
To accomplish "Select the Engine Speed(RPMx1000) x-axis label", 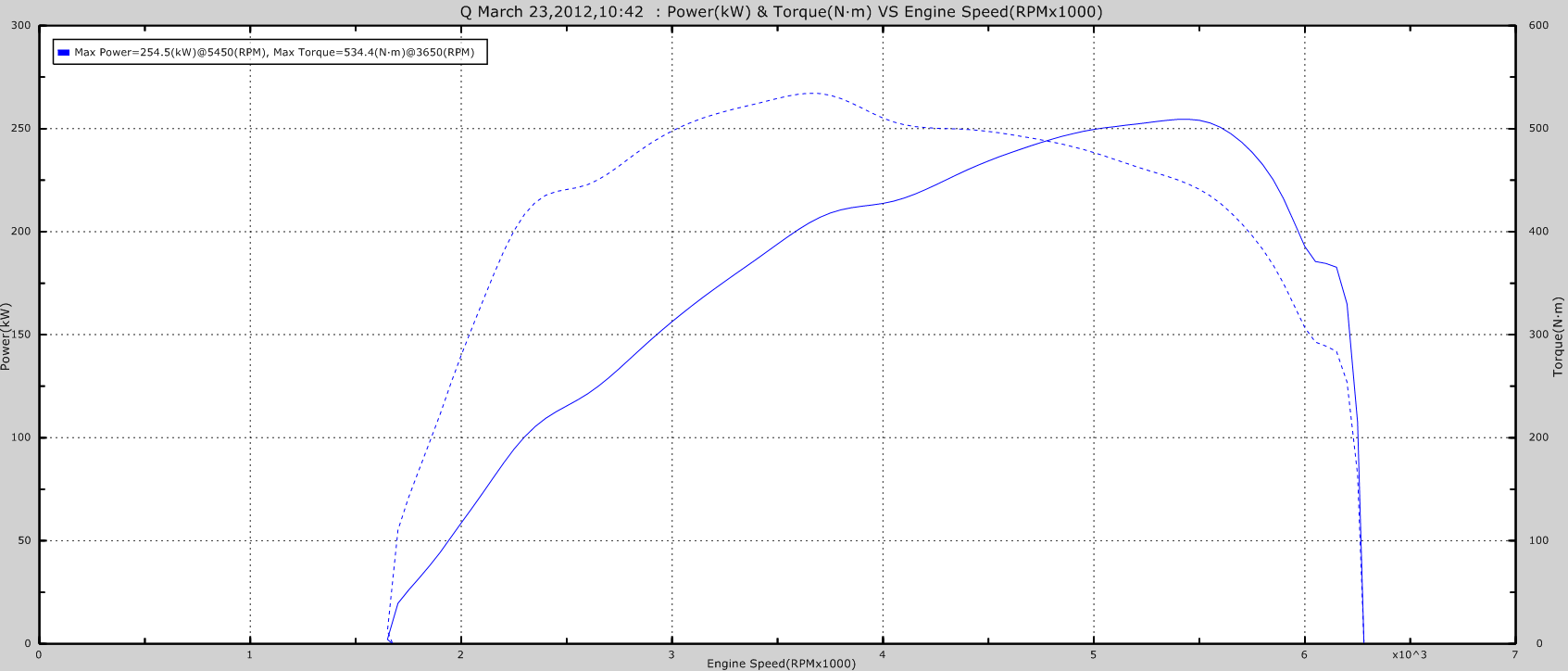I will 781,664.
